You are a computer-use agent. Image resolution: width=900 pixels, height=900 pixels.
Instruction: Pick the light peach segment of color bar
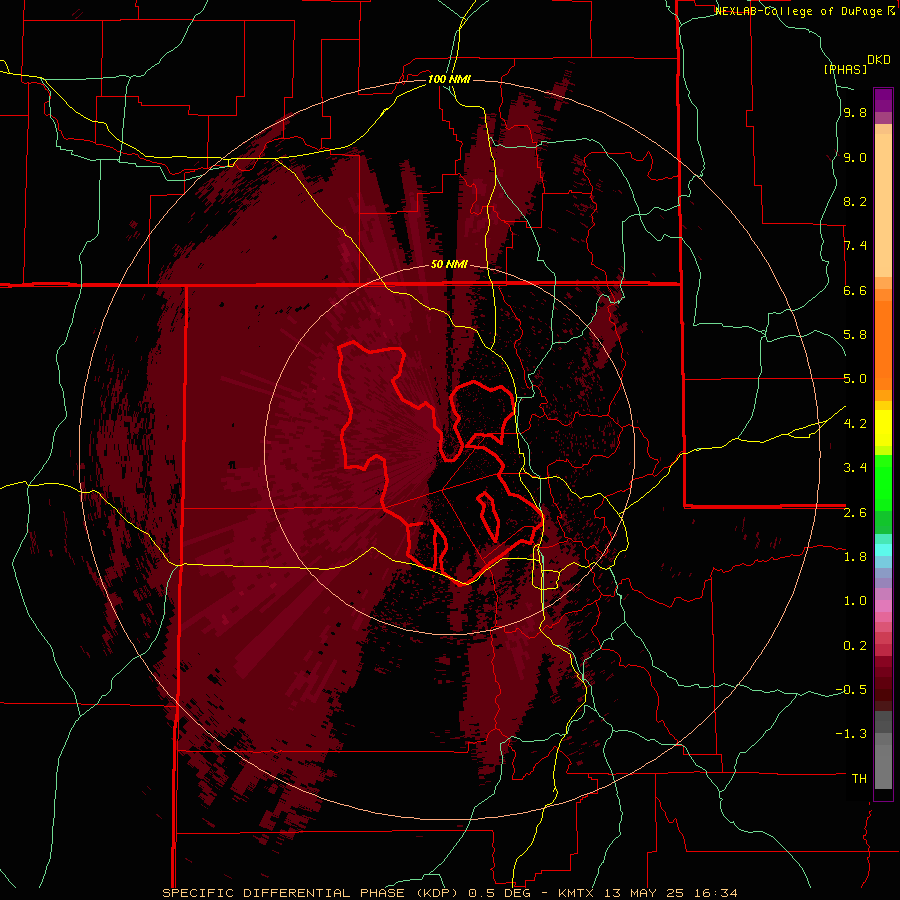pyautogui.click(x=883, y=205)
